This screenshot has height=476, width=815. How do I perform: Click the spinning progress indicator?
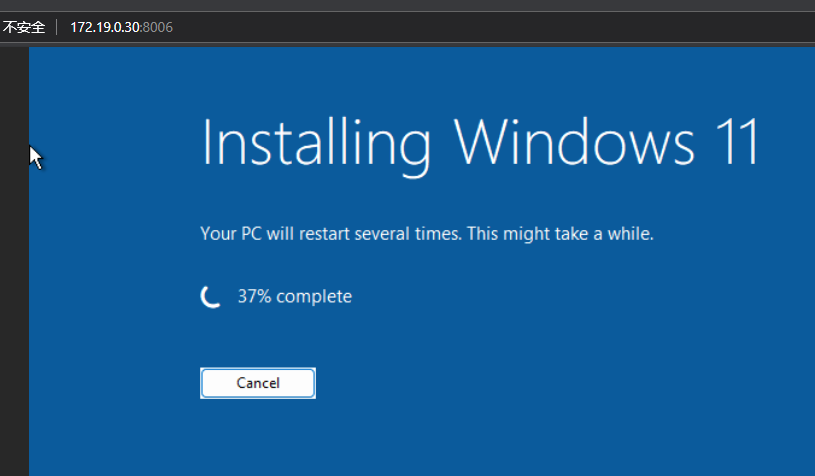coord(211,297)
